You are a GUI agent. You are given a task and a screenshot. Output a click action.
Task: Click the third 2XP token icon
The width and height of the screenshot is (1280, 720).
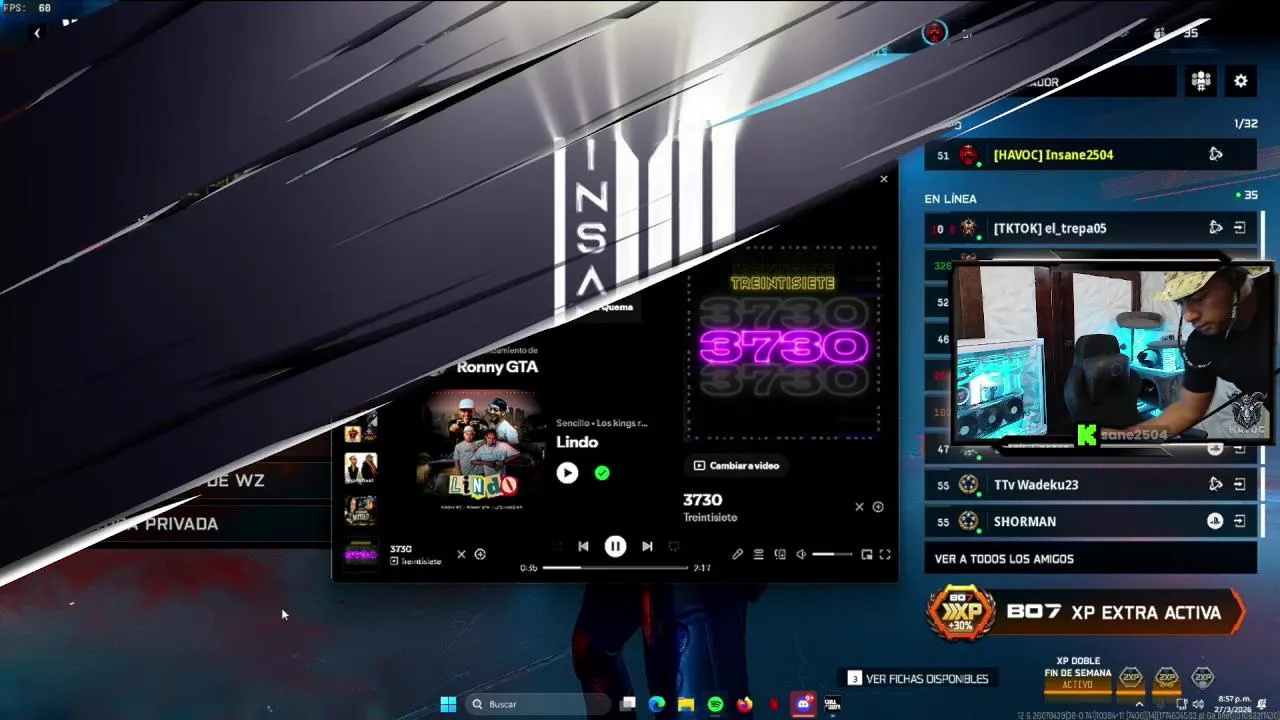[x=1202, y=678]
